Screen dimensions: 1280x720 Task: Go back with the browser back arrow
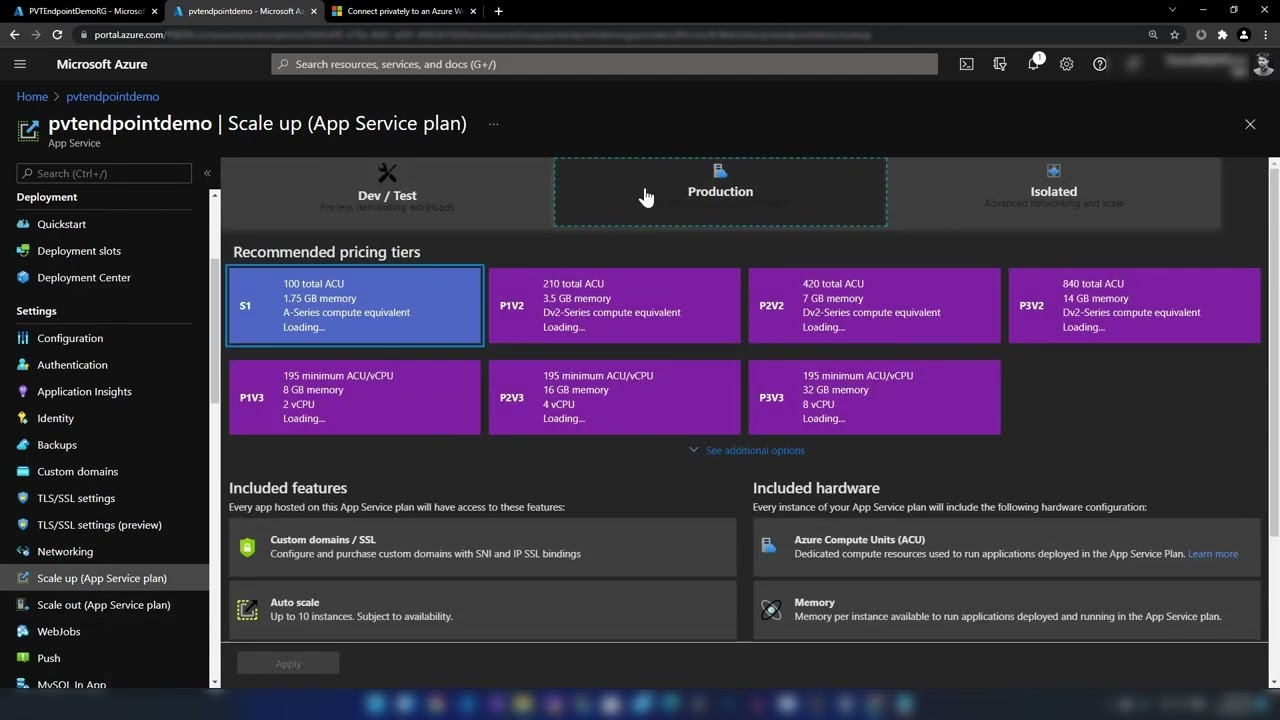coord(14,34)
